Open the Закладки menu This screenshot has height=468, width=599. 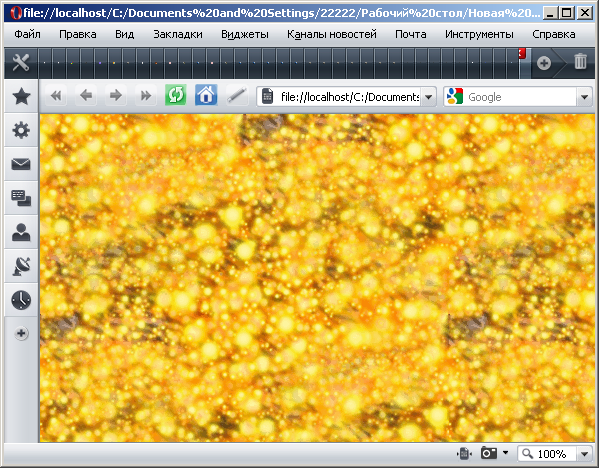(x=178, y=34)
